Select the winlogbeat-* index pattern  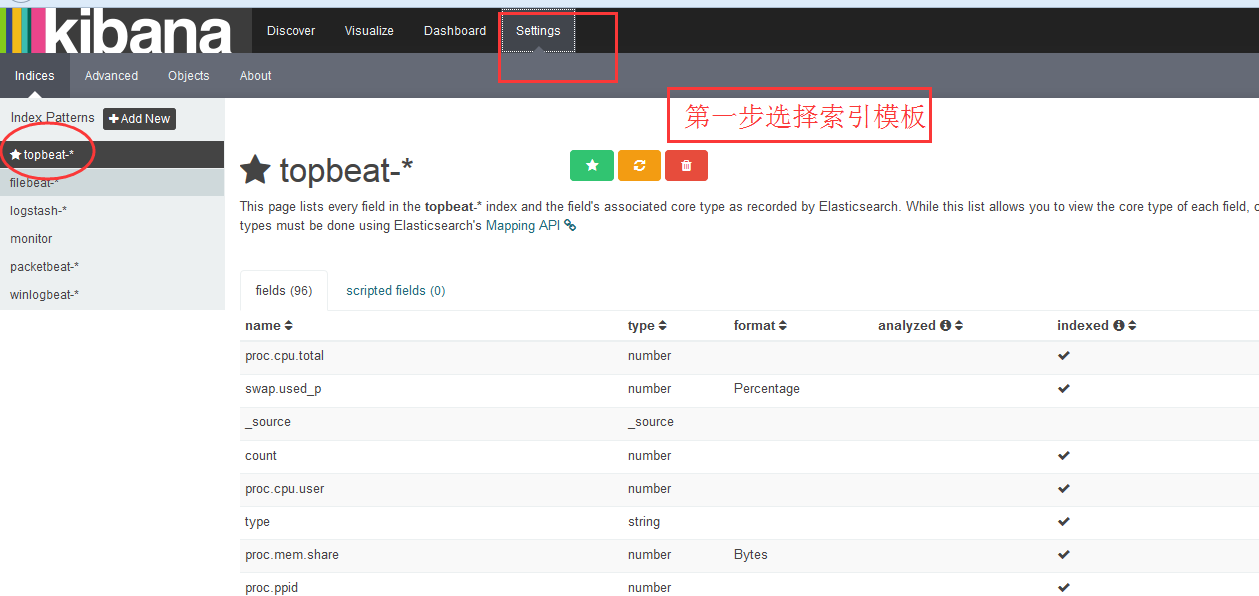112,295
